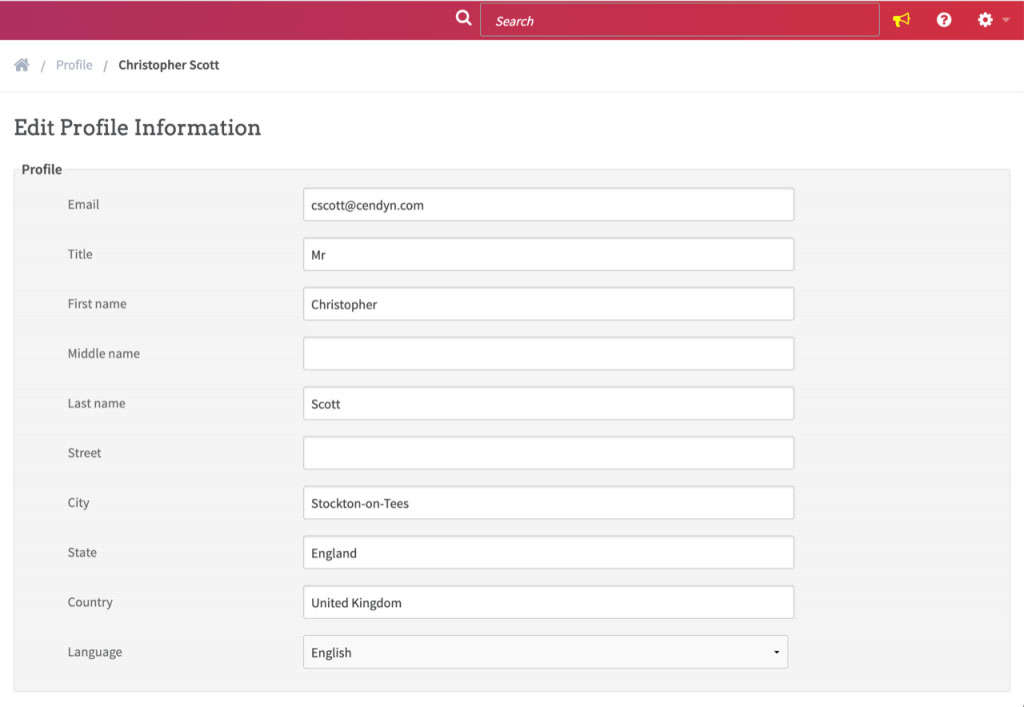The image size is (1024, 707).
Task: Click the empty Middle name field
Action: [x=548, y=353]
